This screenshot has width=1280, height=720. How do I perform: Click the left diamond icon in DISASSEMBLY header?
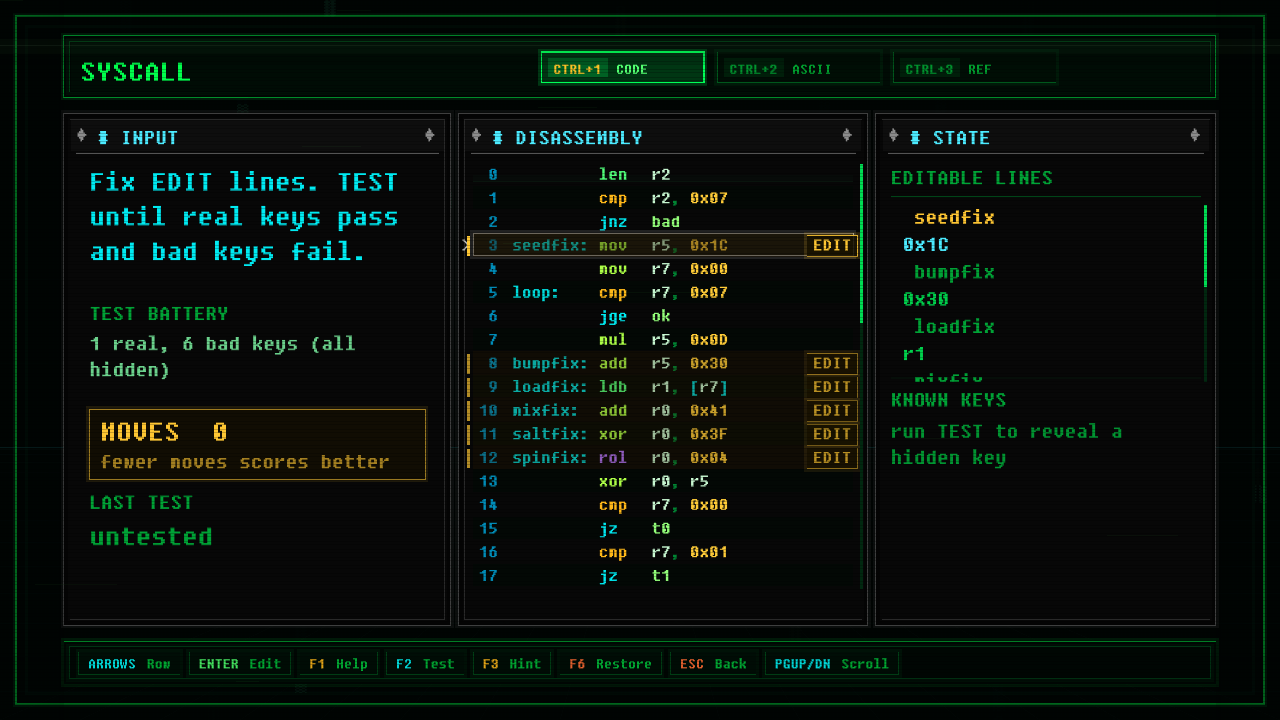pos(476,136)
